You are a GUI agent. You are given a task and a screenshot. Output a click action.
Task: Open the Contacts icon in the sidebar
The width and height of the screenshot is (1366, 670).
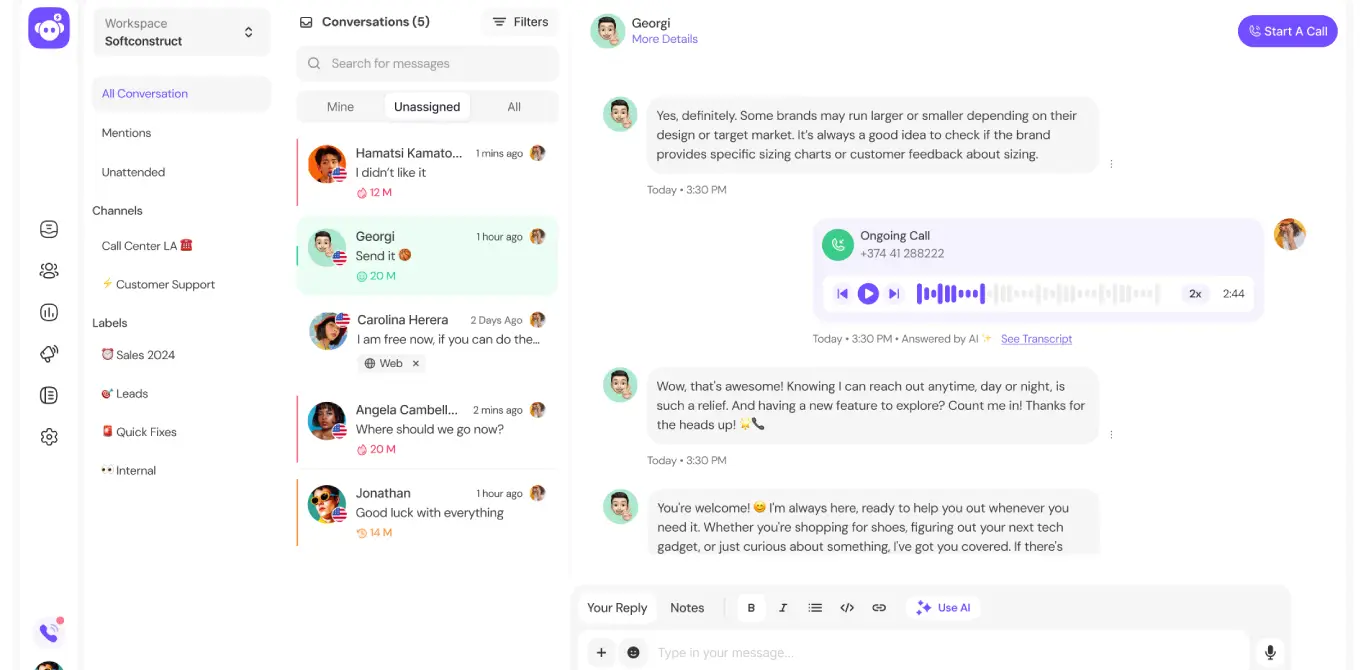click(x=48, y=270)
